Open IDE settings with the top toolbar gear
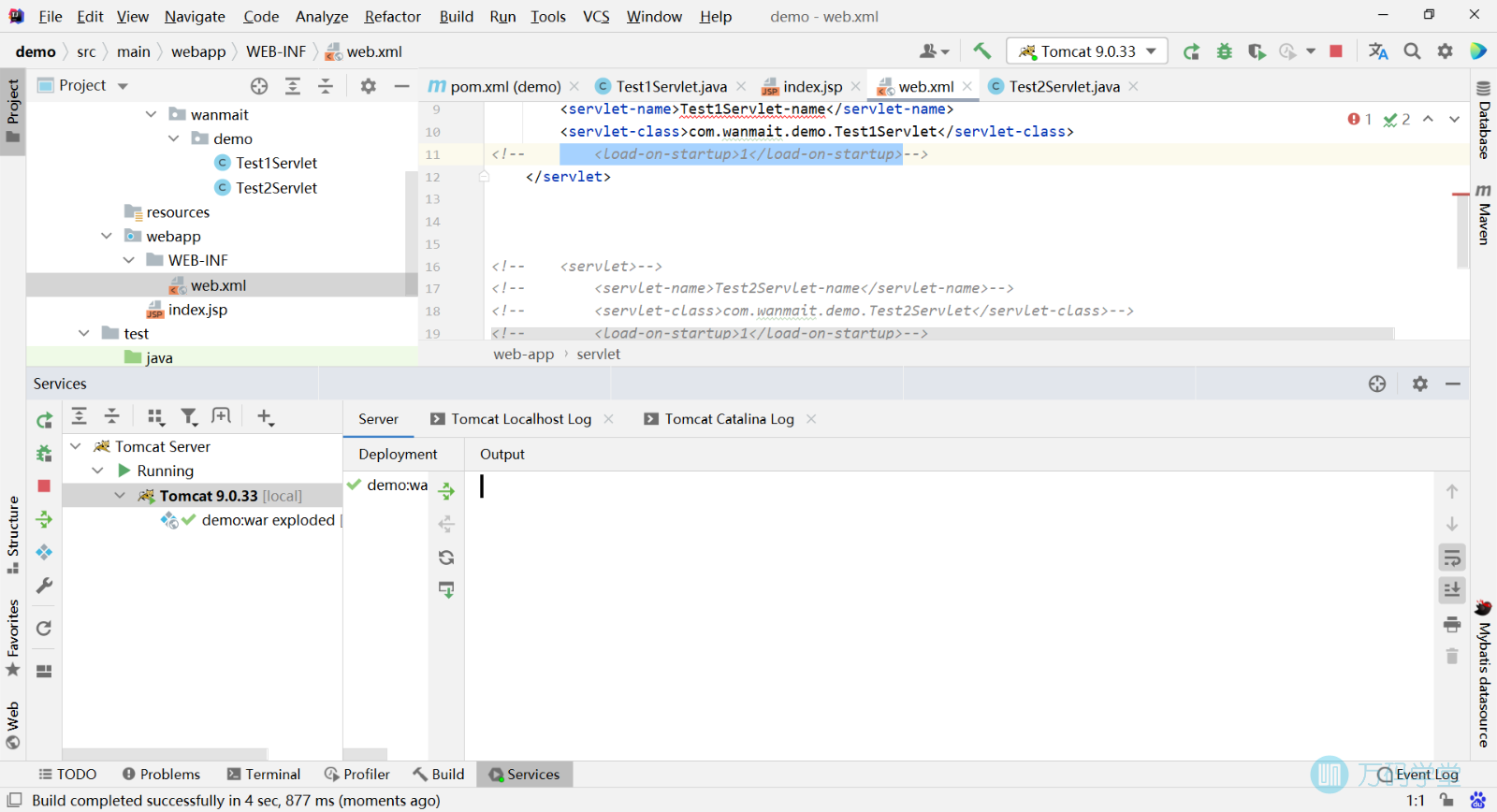 point(1446,51)
